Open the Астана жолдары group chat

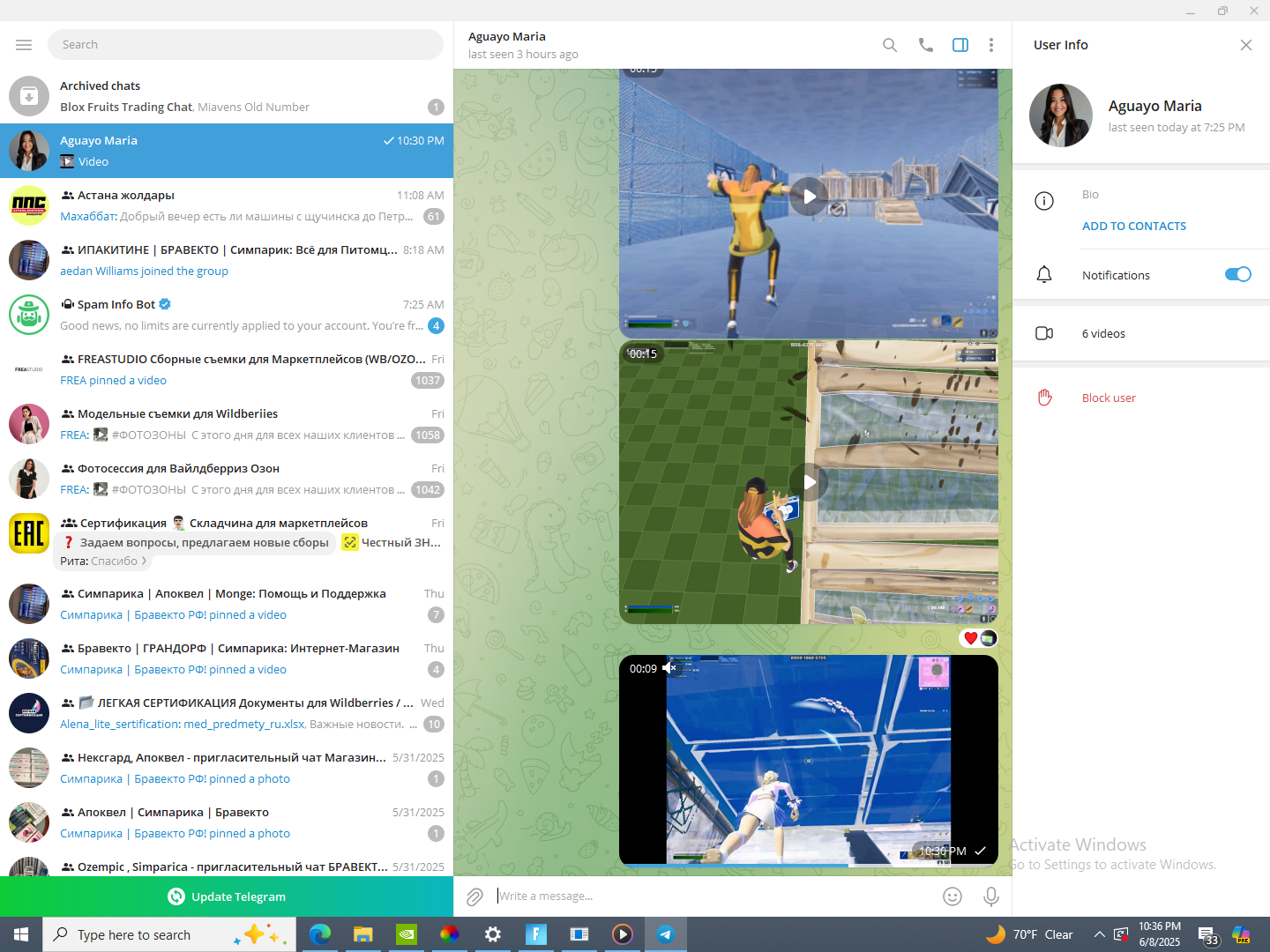[227, 205]
